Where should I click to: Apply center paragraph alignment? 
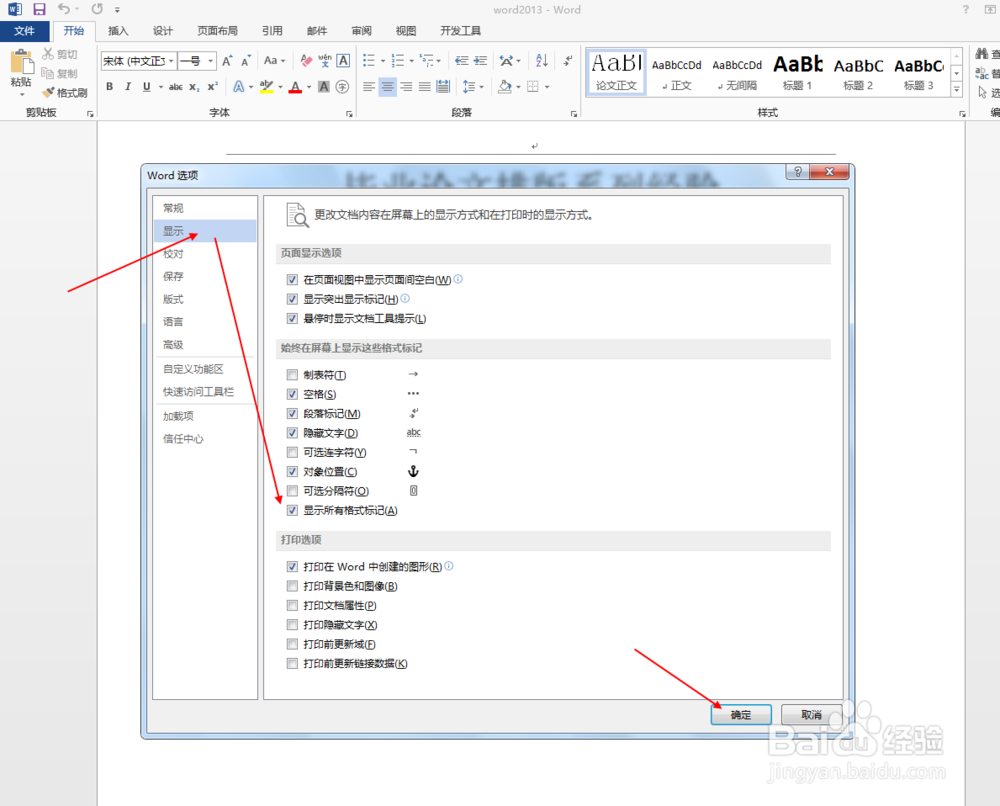386,88
